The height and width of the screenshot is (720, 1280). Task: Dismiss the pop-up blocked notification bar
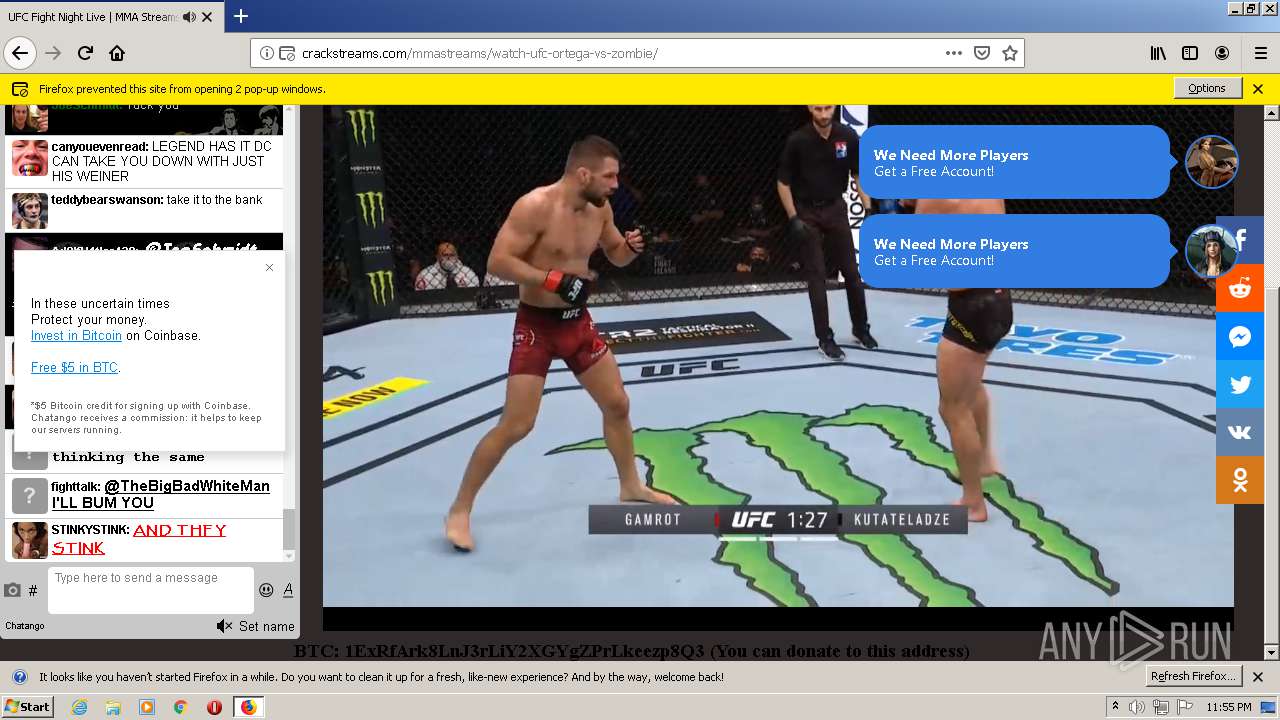point(1258,88)
